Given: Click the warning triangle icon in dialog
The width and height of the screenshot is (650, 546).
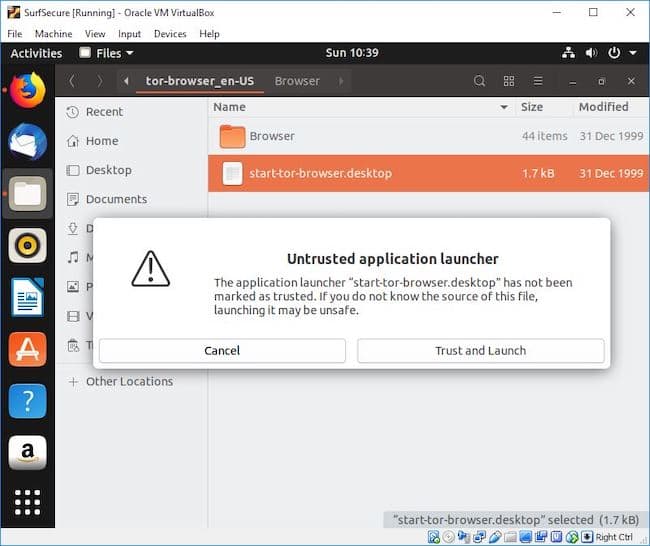Looking at the screenshot, I should 150,269.
